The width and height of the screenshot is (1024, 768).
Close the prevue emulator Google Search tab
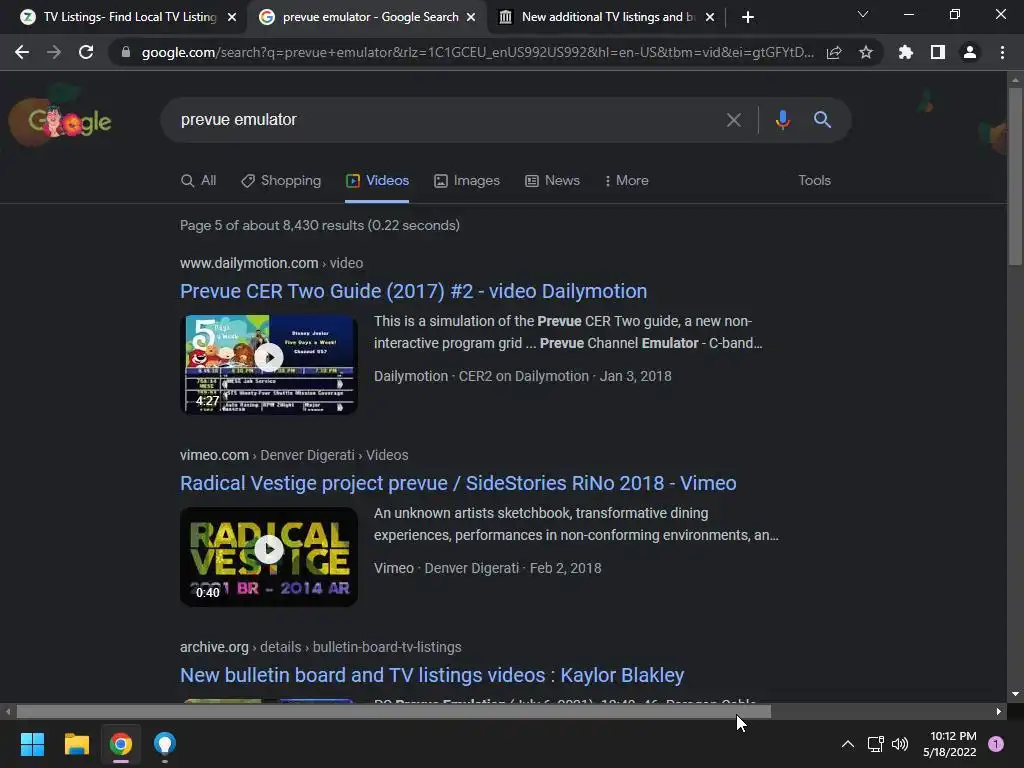click(x=471, y=17)
